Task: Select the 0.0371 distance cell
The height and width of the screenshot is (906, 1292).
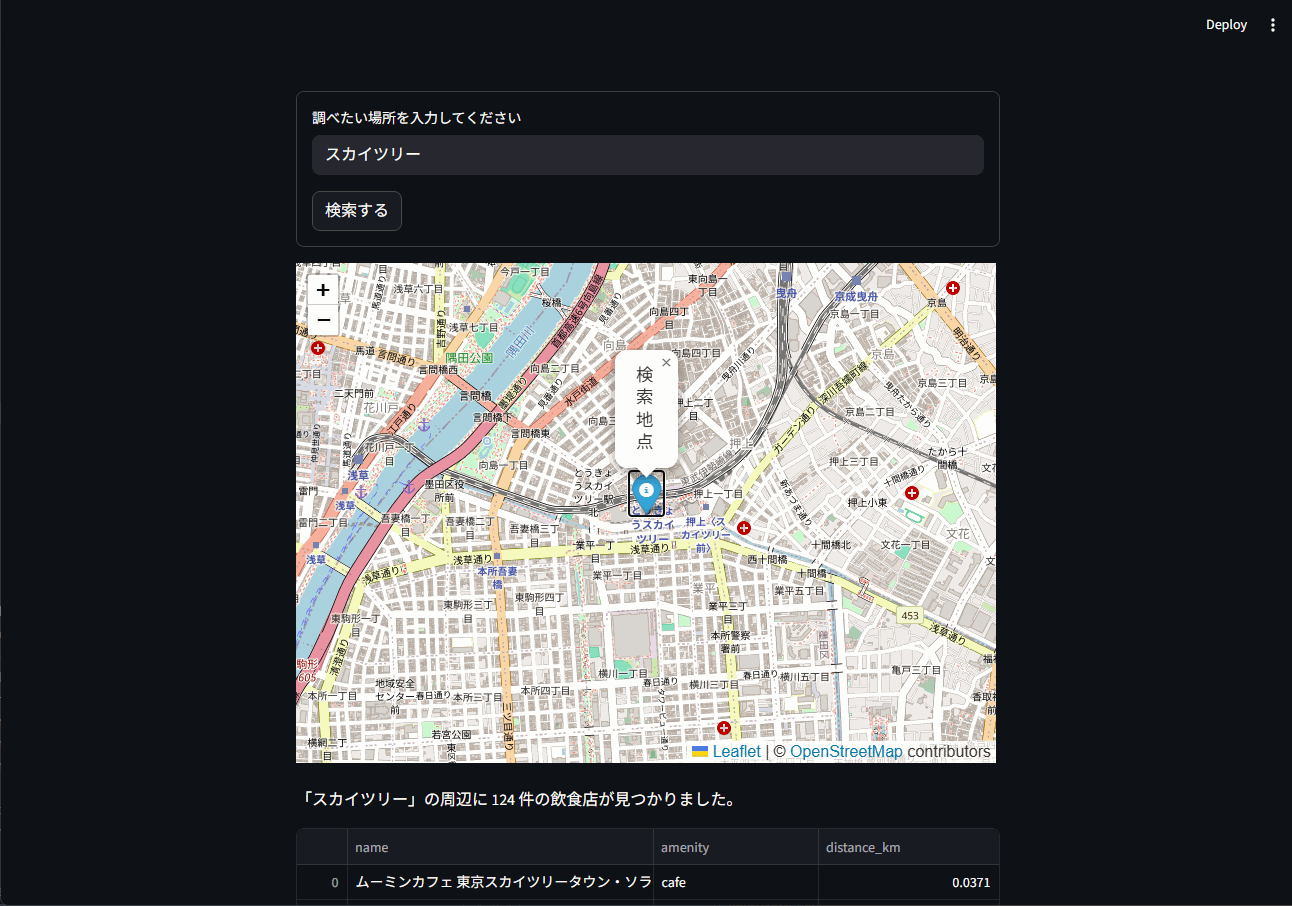Action: point(908,882)
